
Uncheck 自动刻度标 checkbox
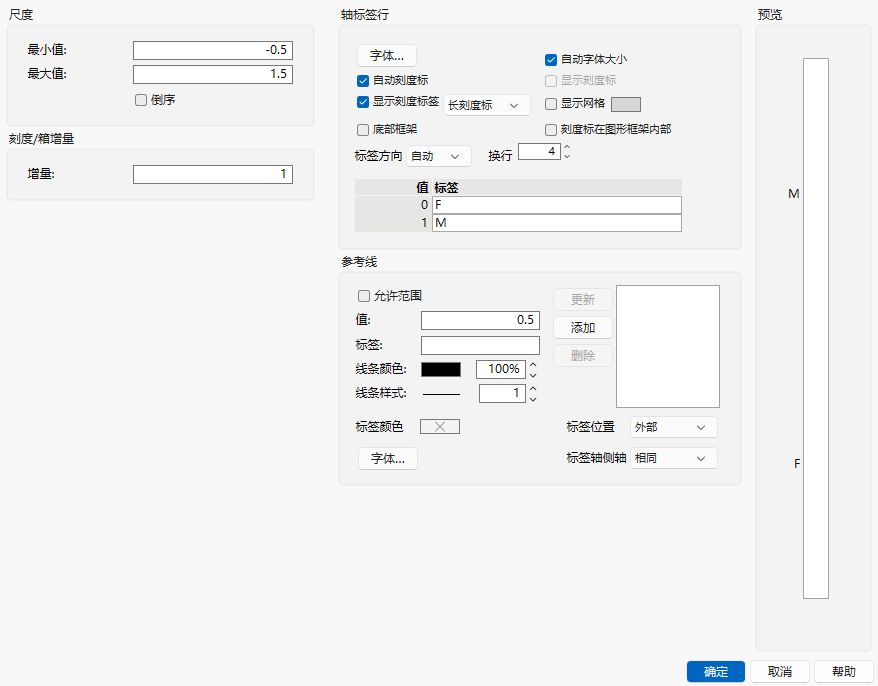click(x=362, y=81)
